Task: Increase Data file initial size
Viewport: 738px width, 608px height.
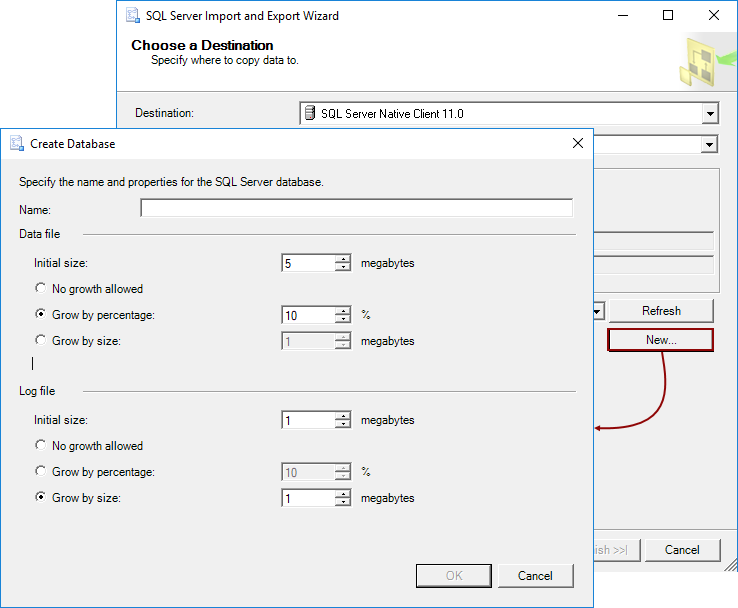Action: point(343,259)
